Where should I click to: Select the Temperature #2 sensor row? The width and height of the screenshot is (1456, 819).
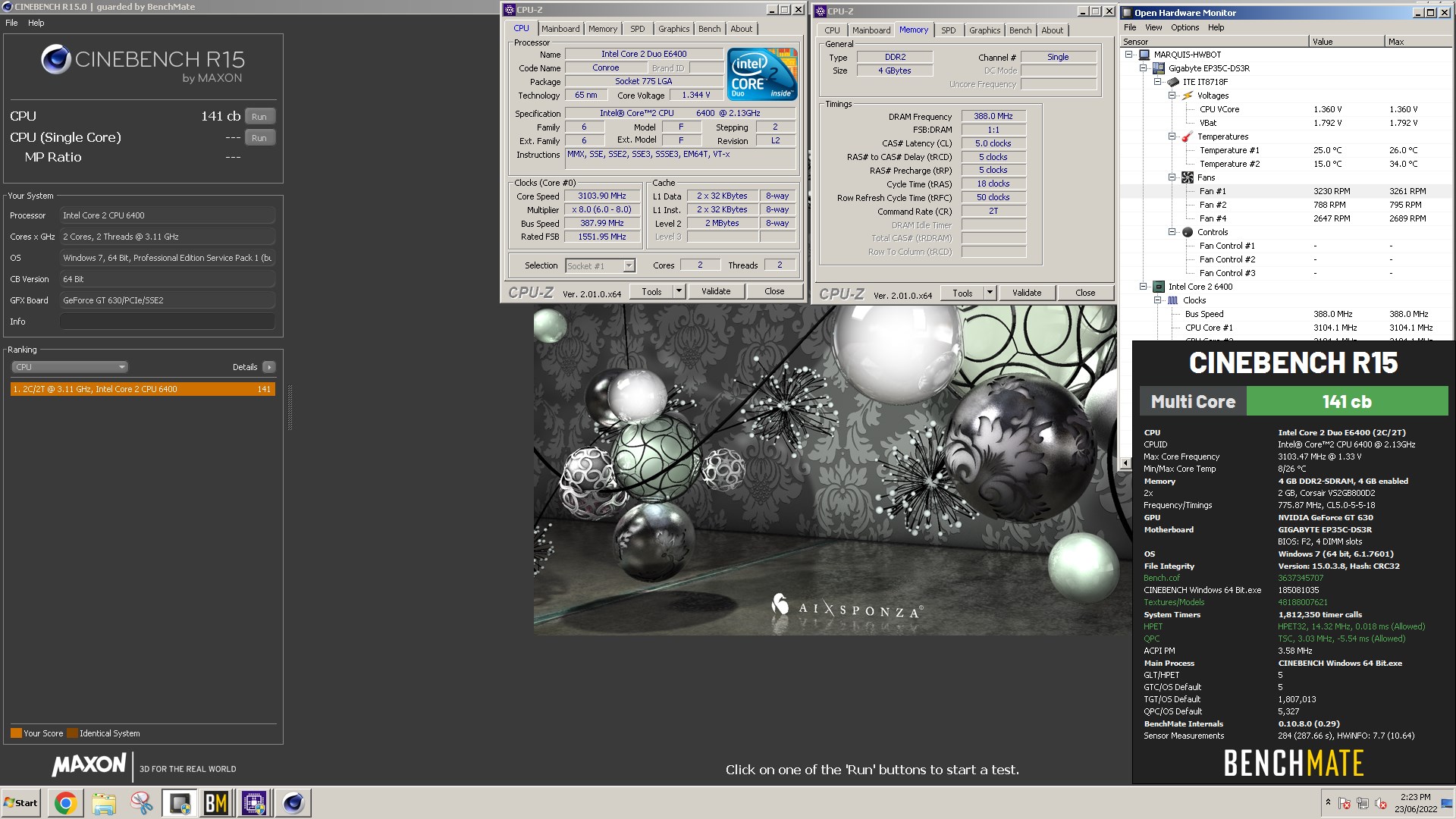[x=1288, y=164]
